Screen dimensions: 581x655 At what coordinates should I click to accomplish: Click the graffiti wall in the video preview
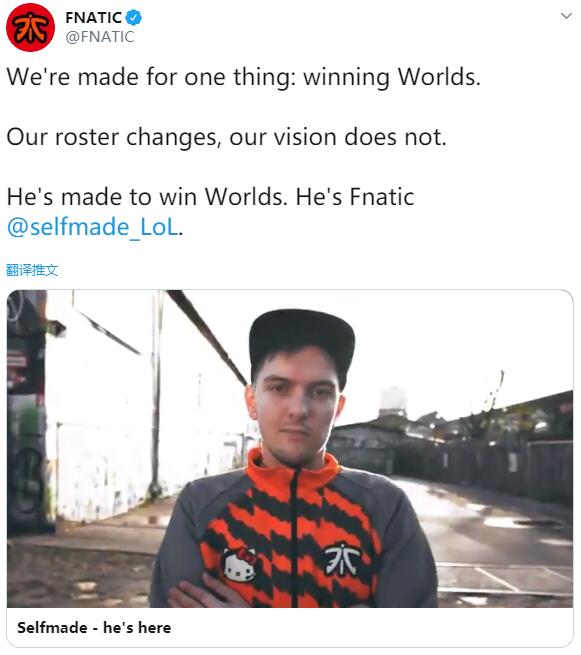[26, 411]
